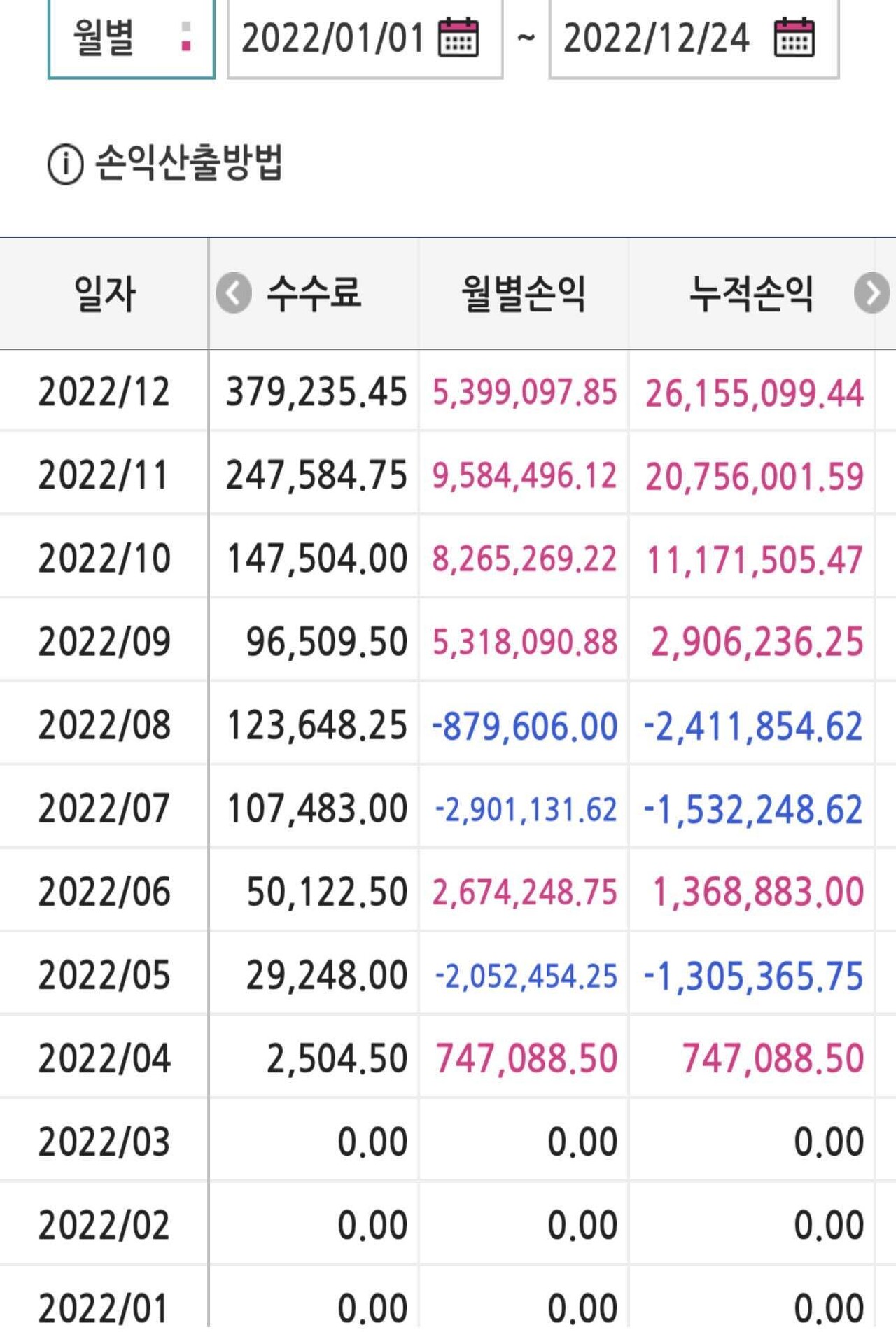The image size is (896, 1332).
Task: Click the 2022/10 monthly profit 8,265,269.22
Action: point(524,559)
